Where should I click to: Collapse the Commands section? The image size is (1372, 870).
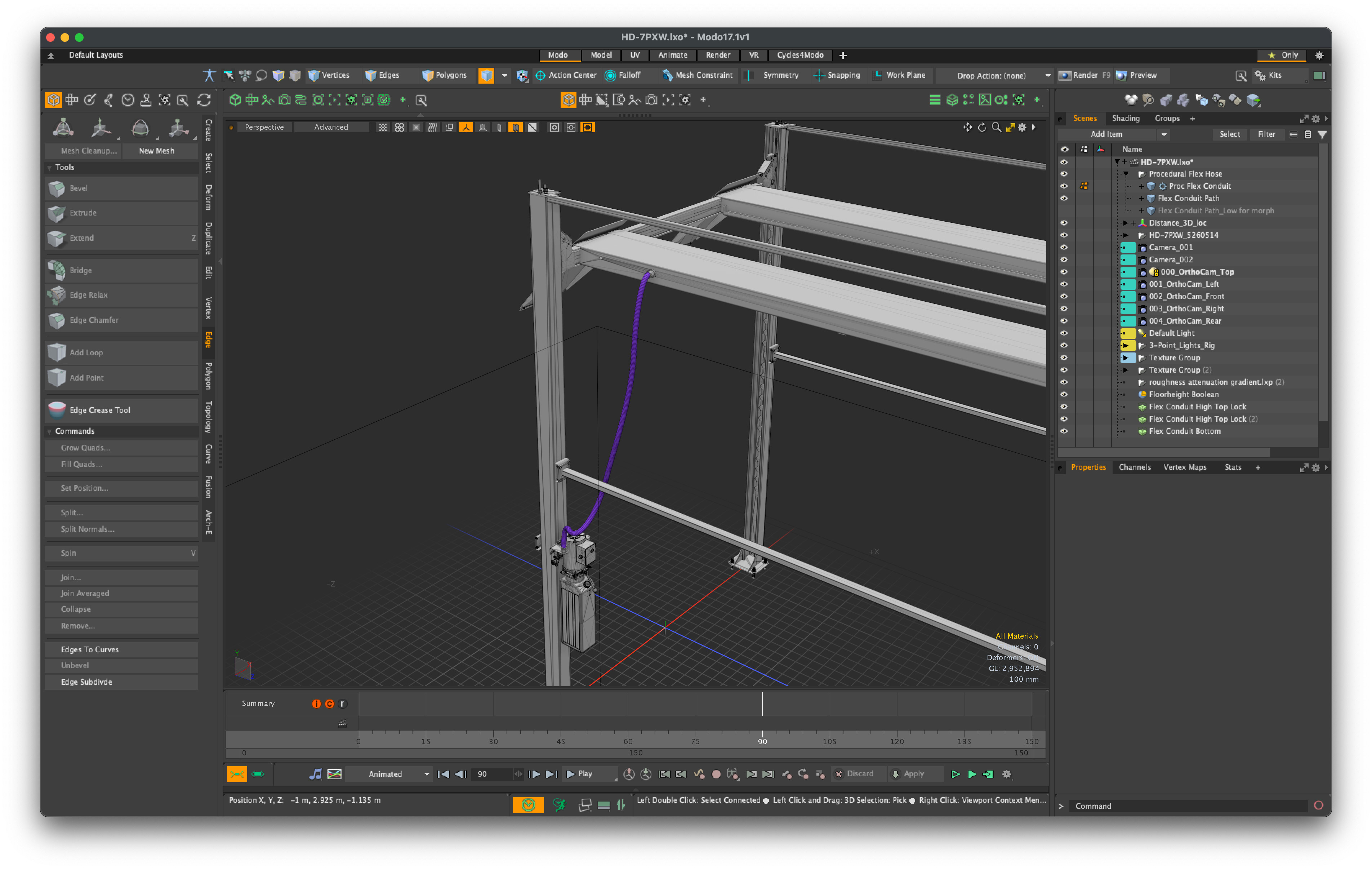pos(50,432)
